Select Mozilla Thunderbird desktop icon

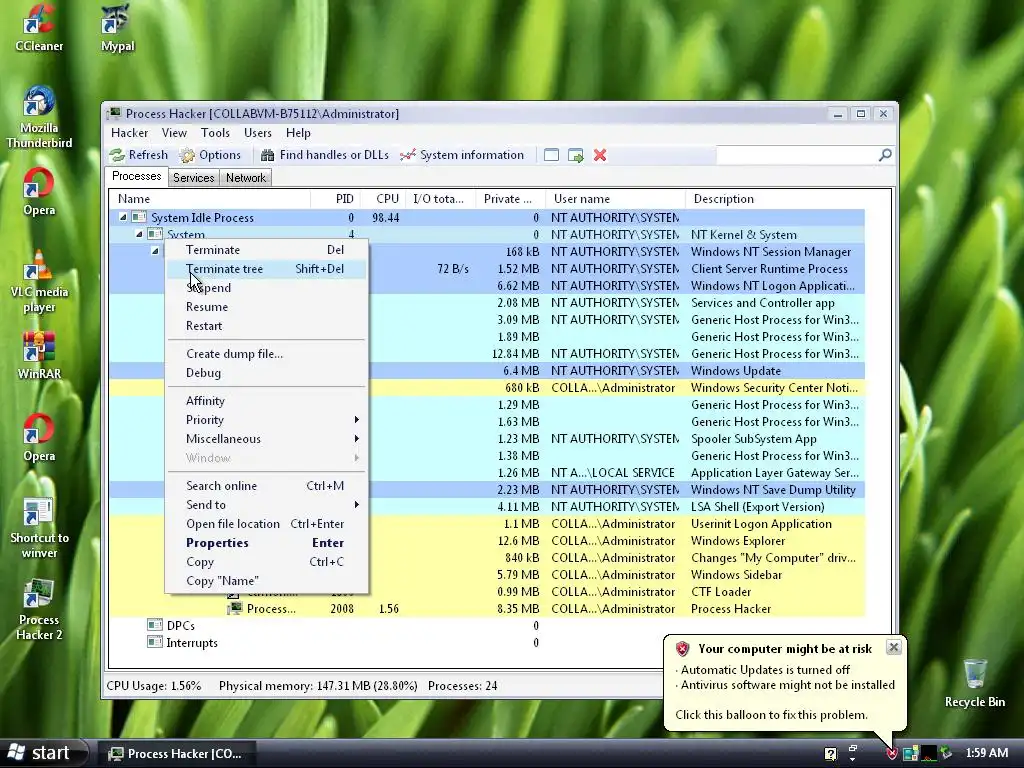click(39, 118)
